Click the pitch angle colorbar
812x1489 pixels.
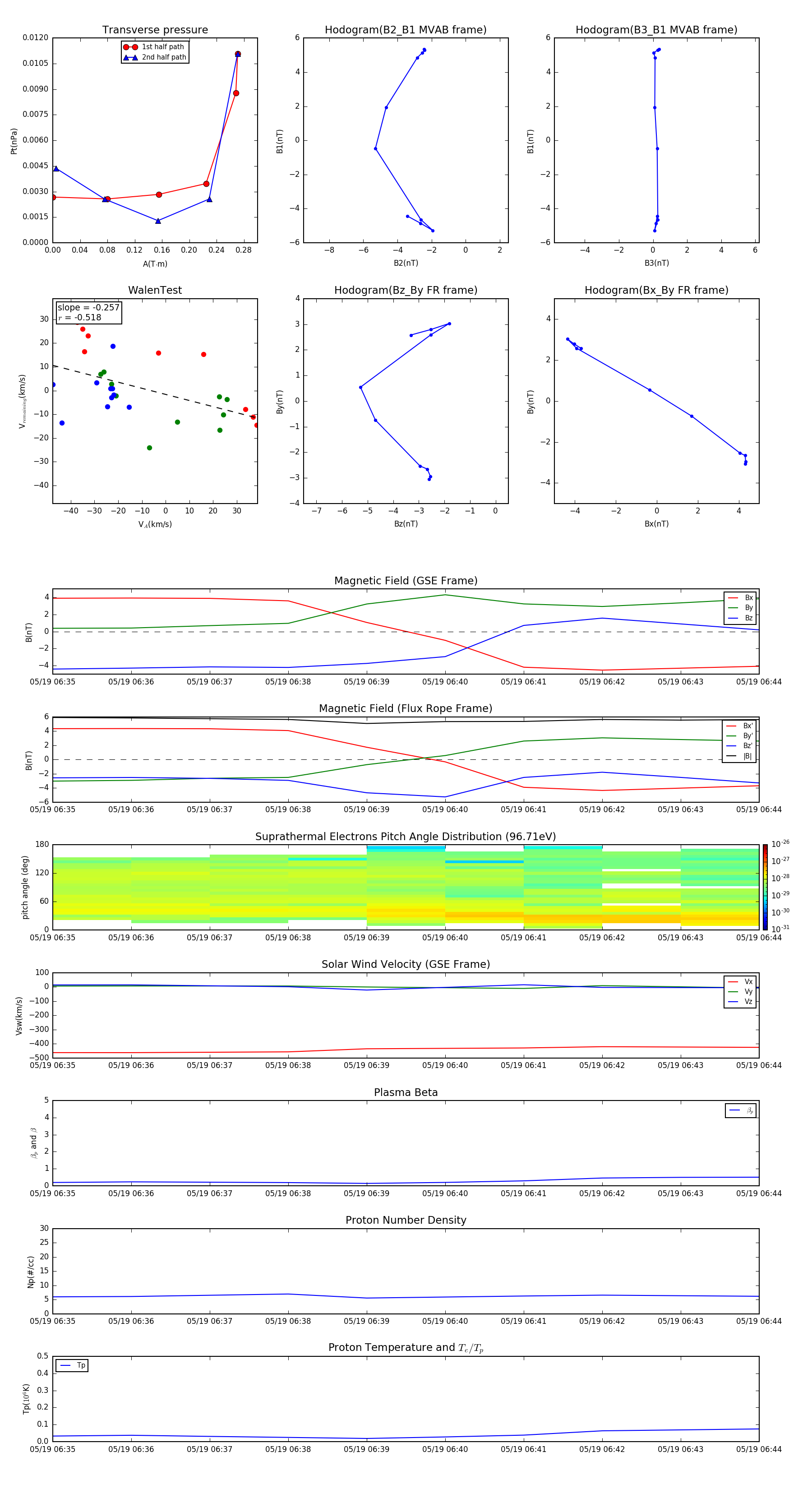click(x=765, y=887)
